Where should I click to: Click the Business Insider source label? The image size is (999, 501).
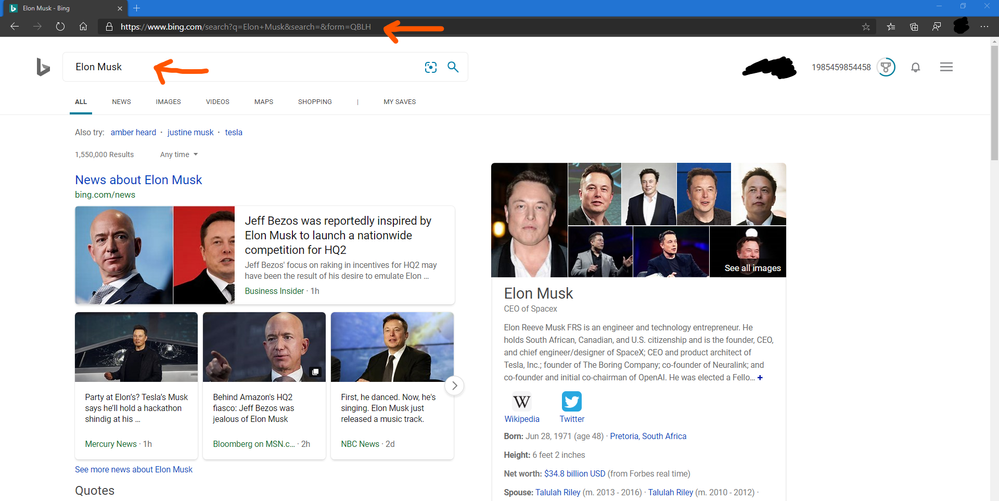click(275, 291)
